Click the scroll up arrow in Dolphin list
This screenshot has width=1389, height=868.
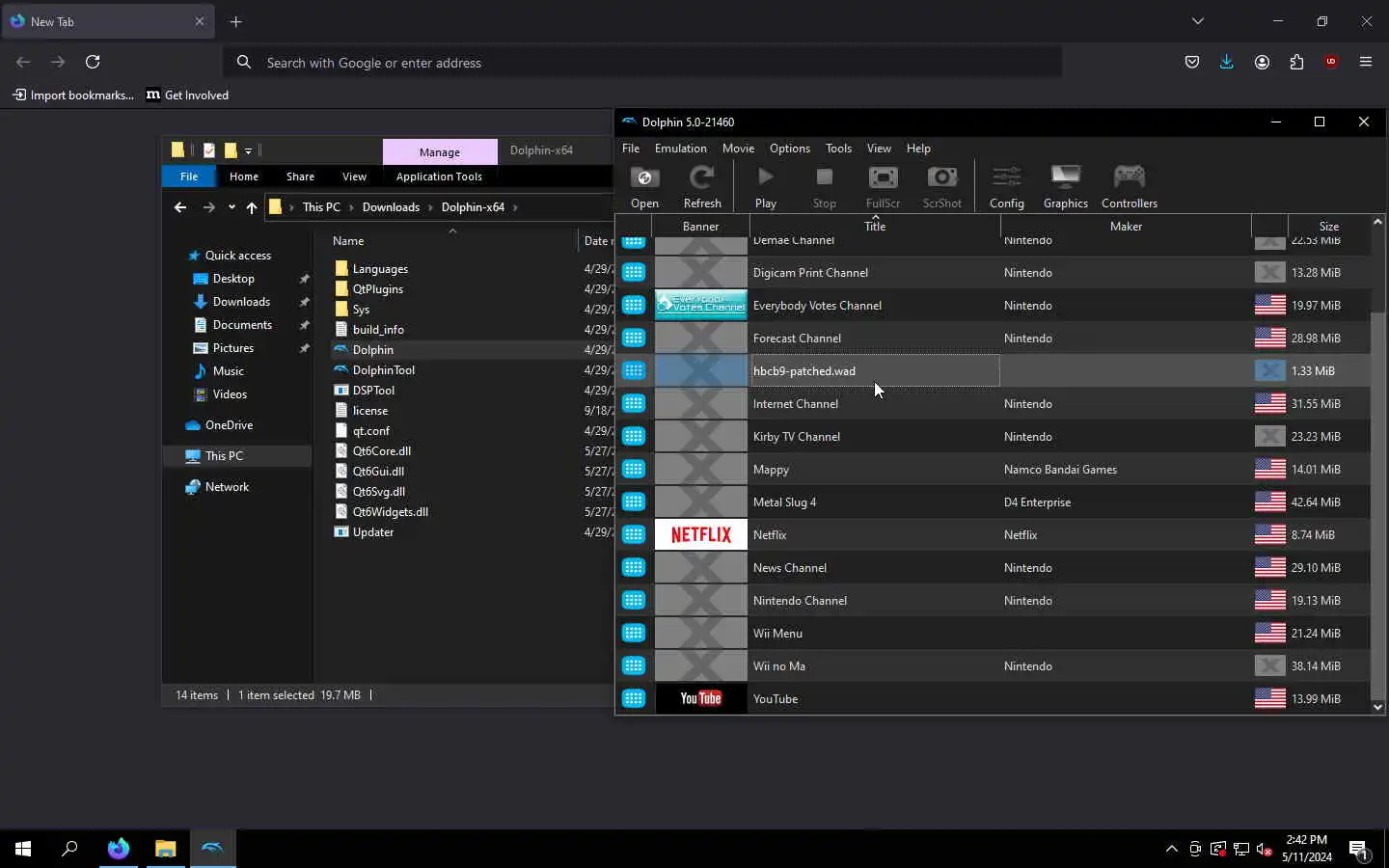(1377, 222)
